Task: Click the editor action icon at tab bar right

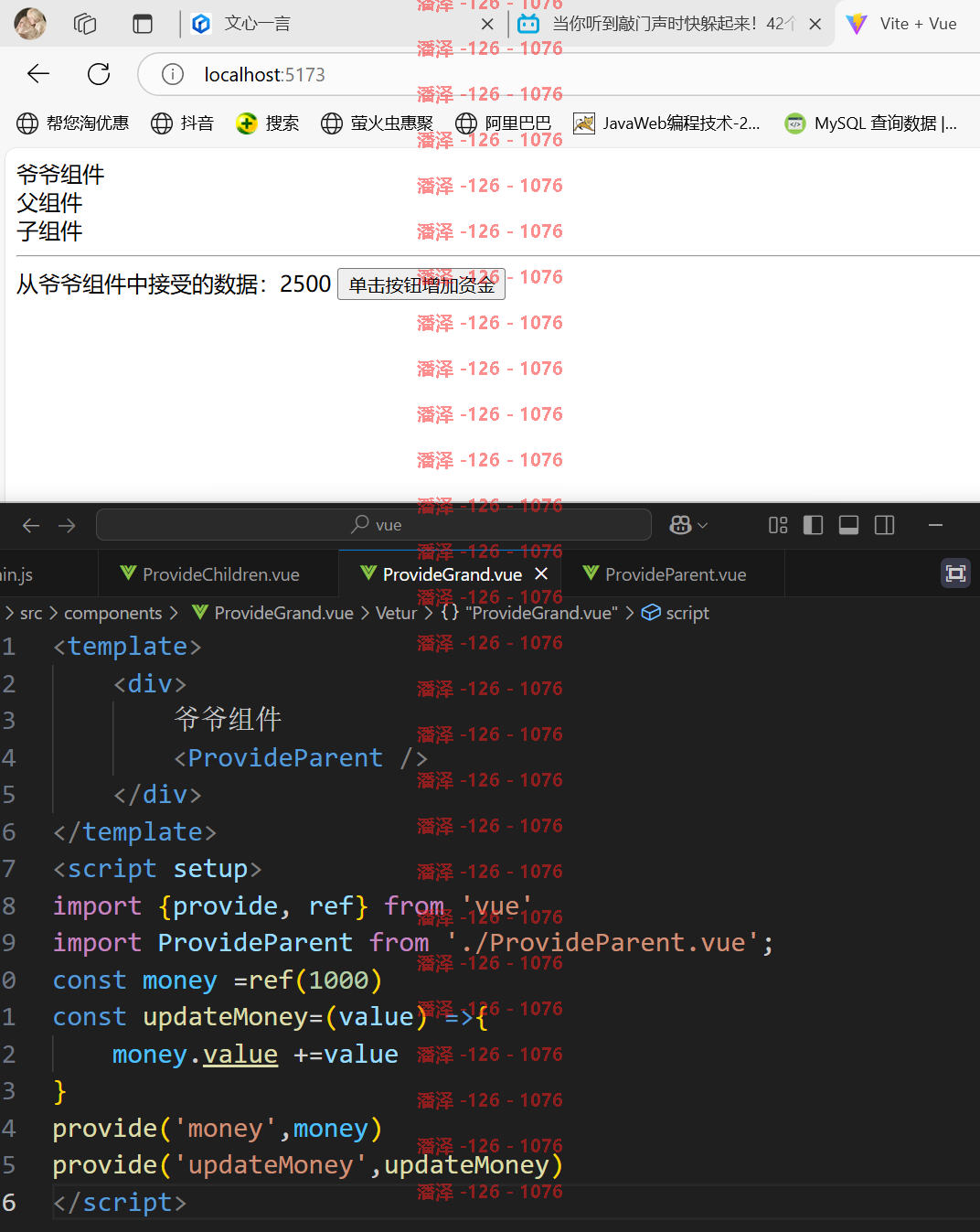Action: [955, 573]
